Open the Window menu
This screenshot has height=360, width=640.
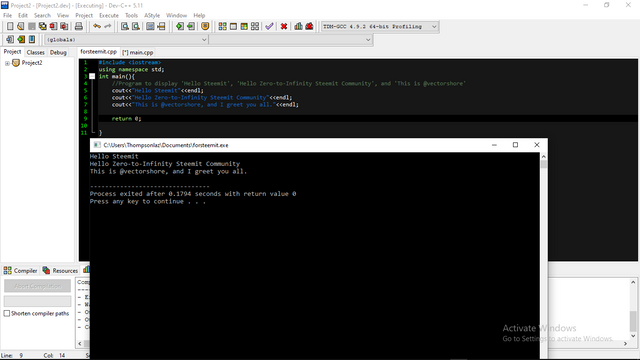tap(176, 16)
